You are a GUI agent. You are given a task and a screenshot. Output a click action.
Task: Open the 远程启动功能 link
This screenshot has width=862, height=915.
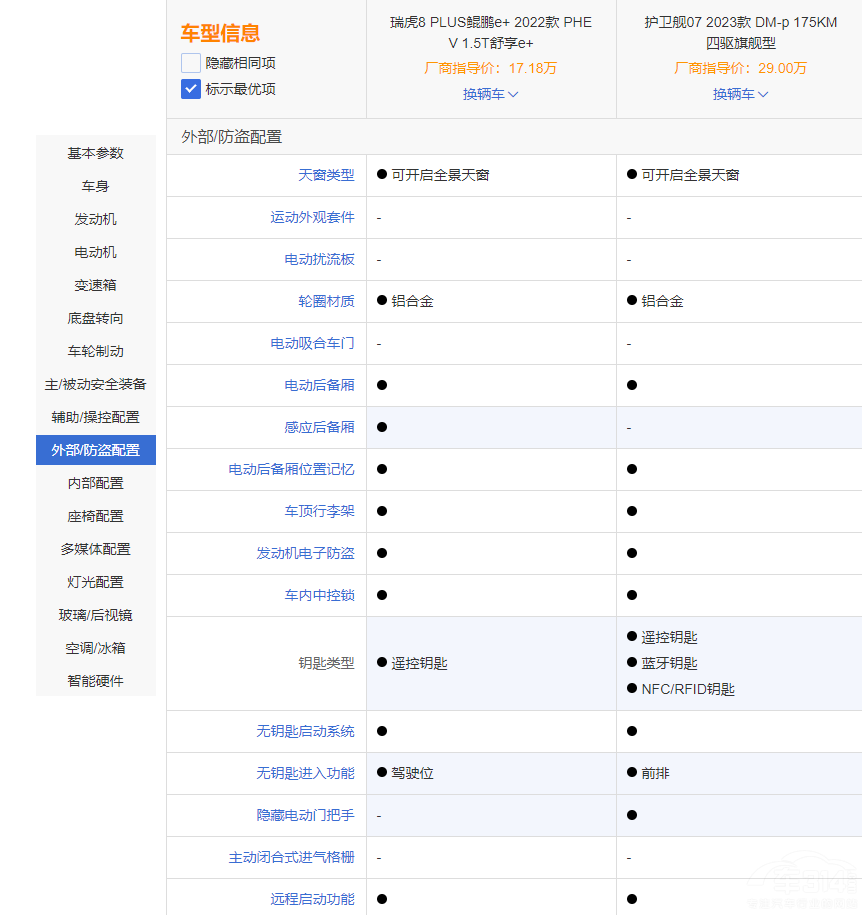[x=315, y=899]
